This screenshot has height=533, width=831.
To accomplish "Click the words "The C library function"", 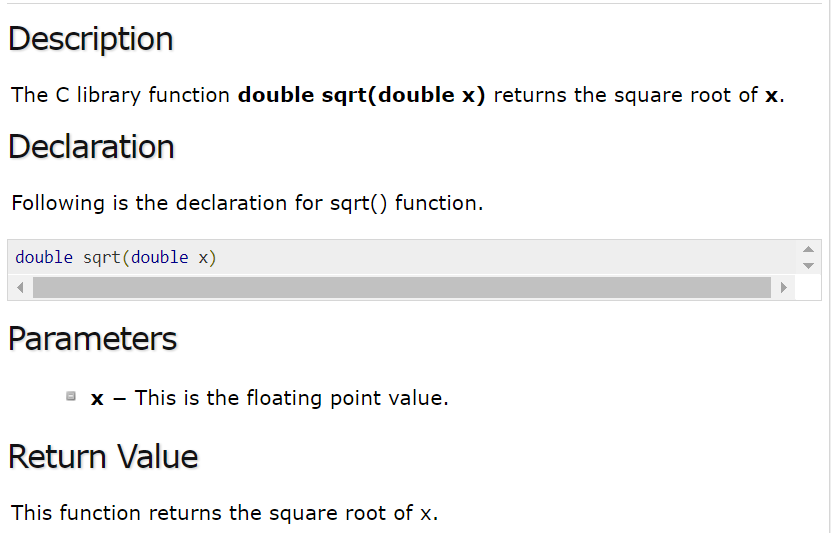I will pyautogui.click(x=121, y=95).
